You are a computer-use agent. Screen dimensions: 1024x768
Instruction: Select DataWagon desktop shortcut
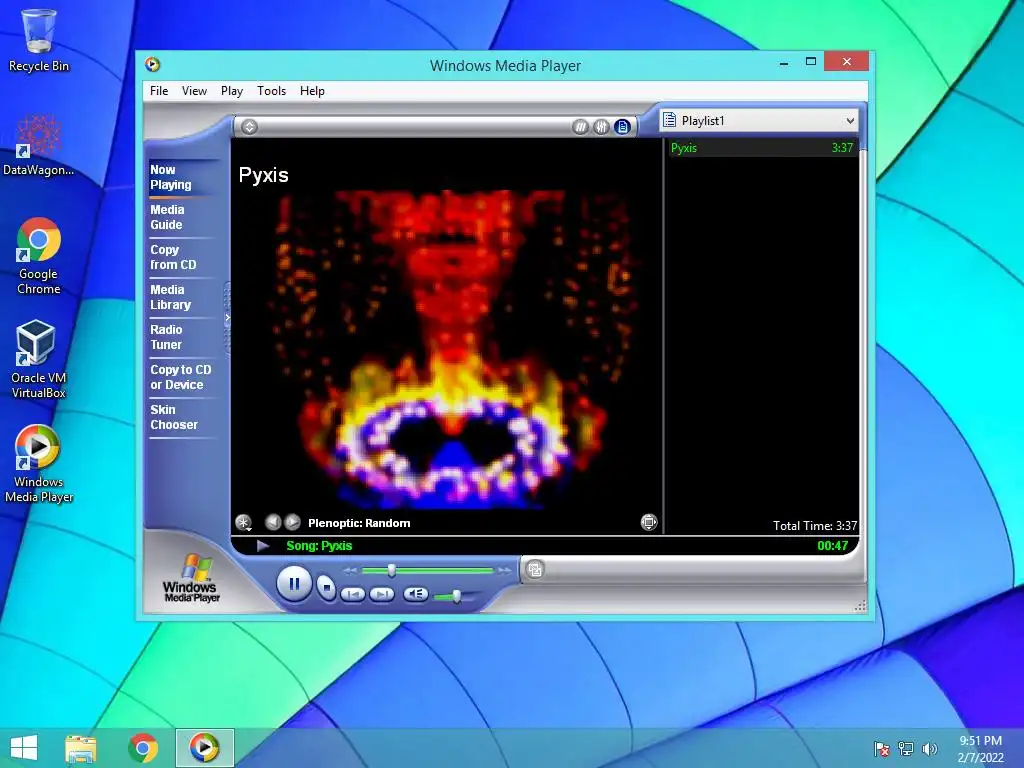[39, 144]
